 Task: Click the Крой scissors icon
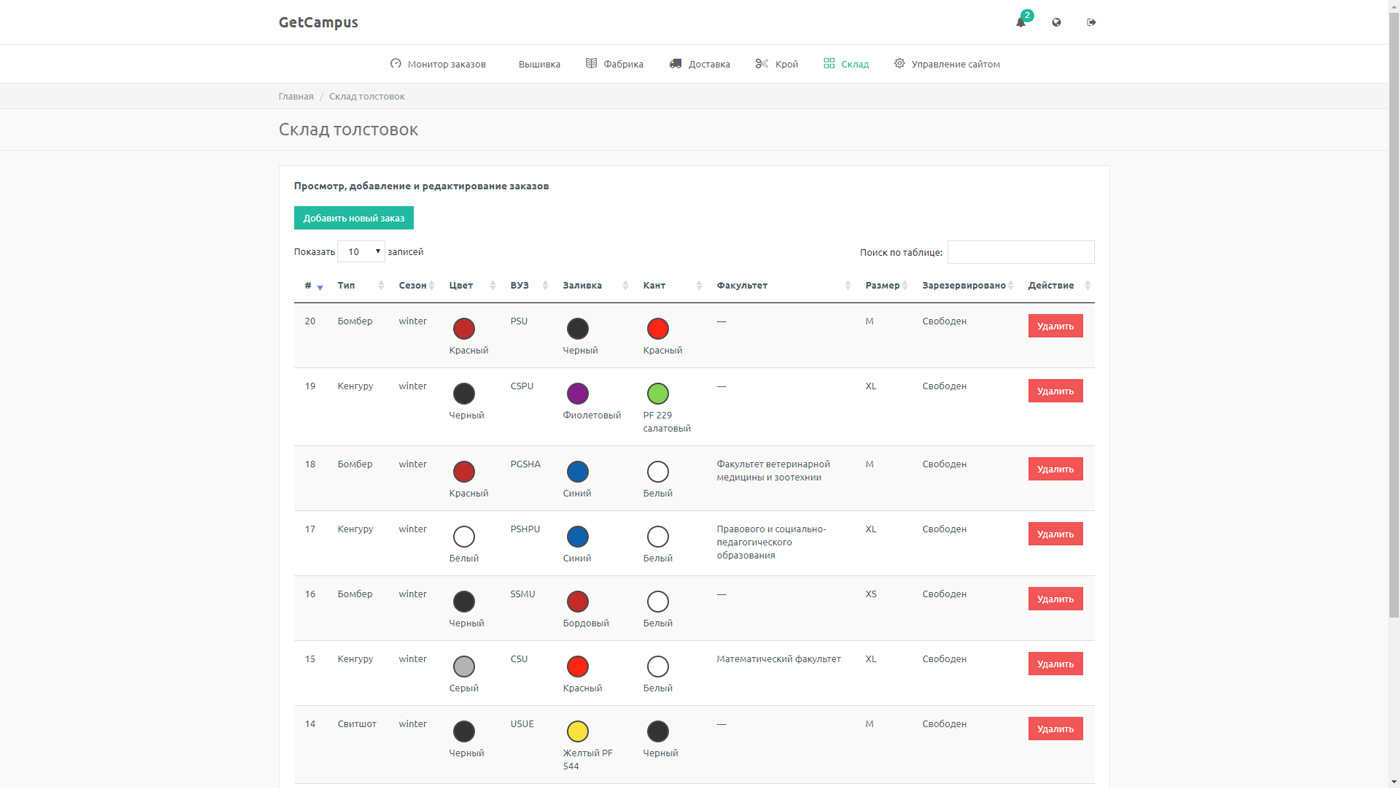(x=762, y=63)
